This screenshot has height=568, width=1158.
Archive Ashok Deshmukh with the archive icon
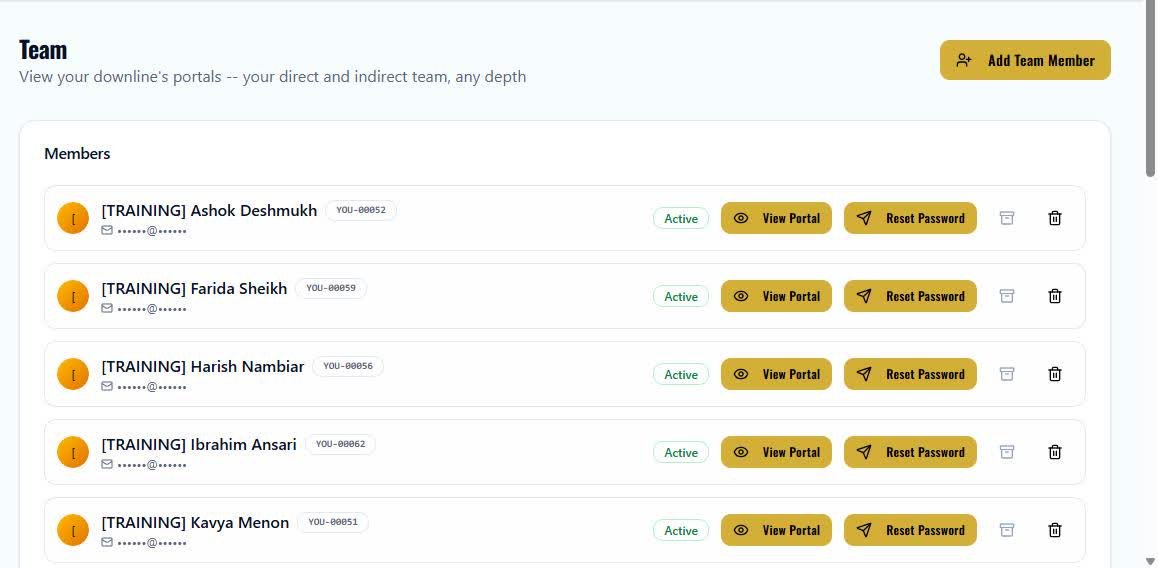click(x=1007, y=218)
